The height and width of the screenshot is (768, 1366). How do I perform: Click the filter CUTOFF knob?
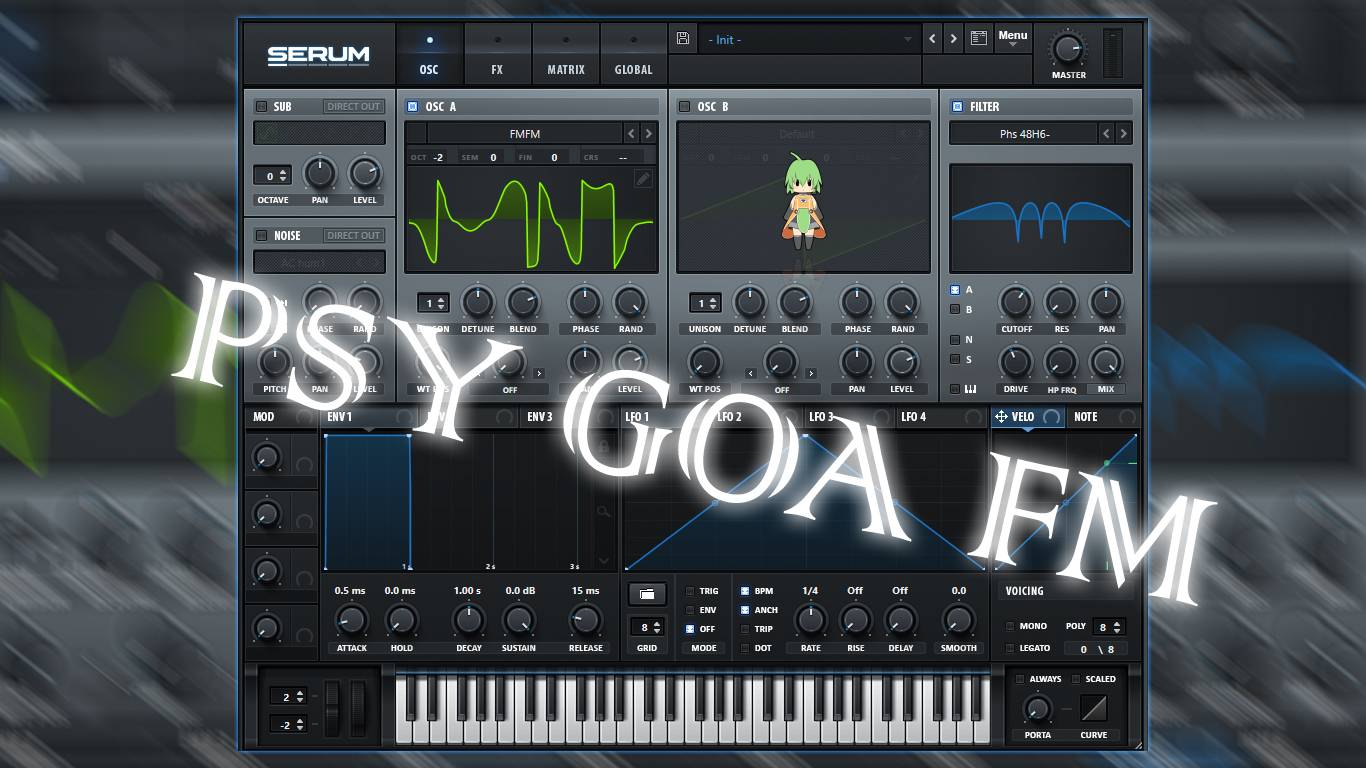1016,302
